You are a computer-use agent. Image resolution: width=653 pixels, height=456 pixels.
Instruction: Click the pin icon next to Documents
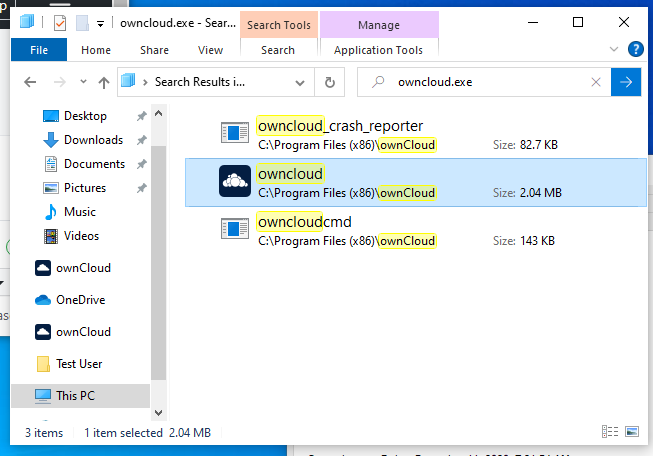[142, 164]
